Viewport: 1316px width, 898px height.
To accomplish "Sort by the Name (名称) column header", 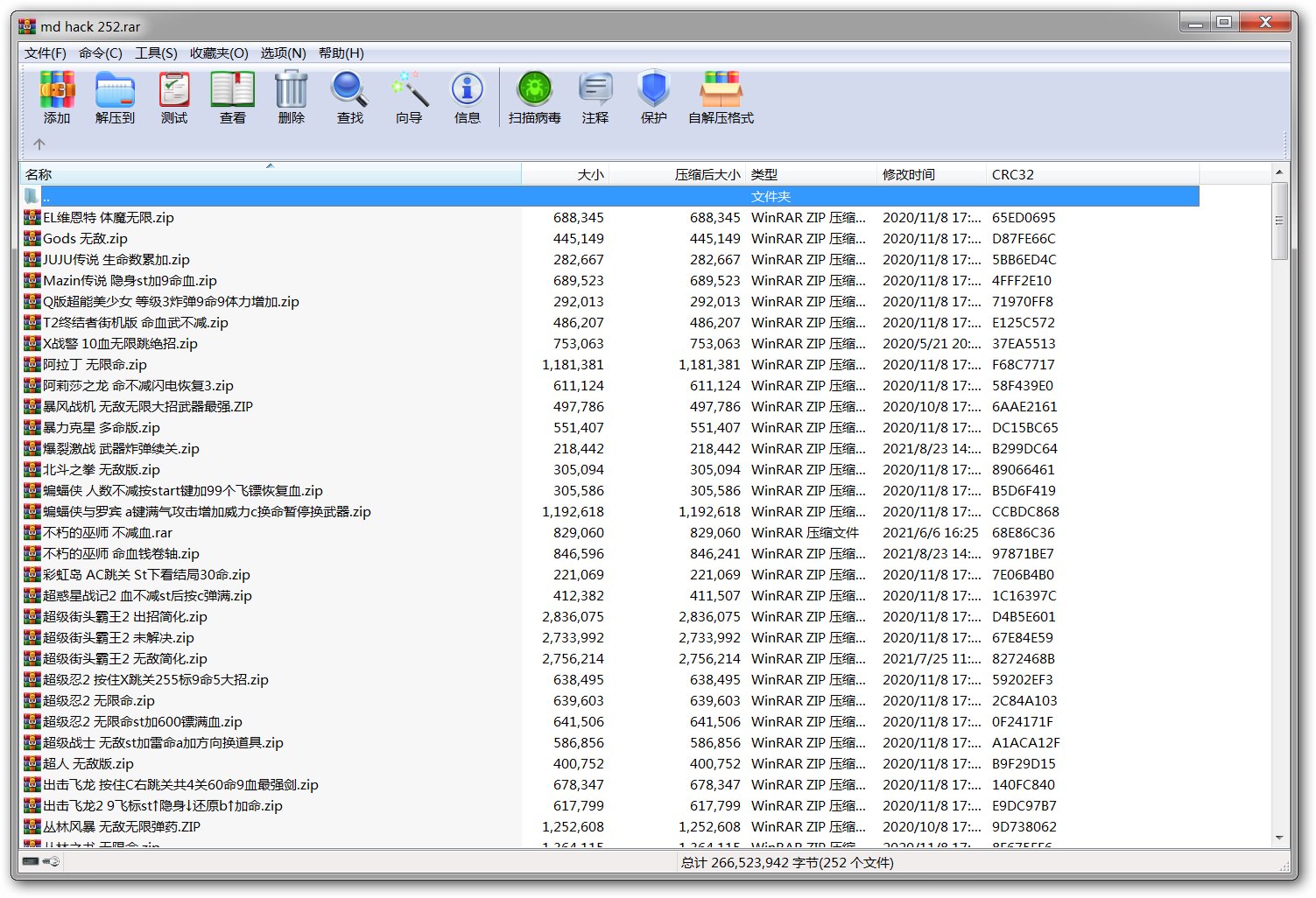I will point(271,174).
